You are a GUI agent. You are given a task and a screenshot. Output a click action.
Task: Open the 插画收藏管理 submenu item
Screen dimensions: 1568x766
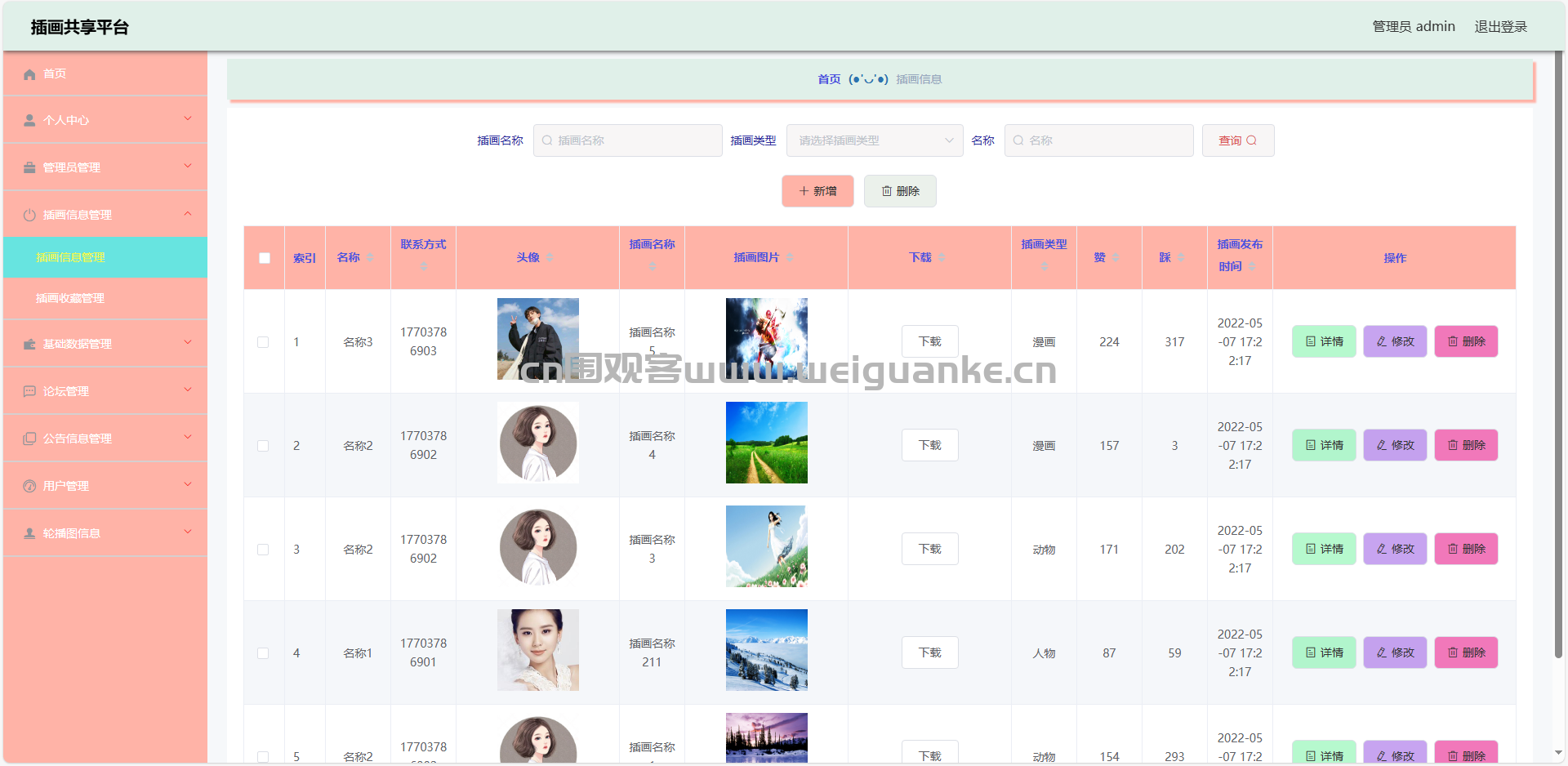(105, 298)
